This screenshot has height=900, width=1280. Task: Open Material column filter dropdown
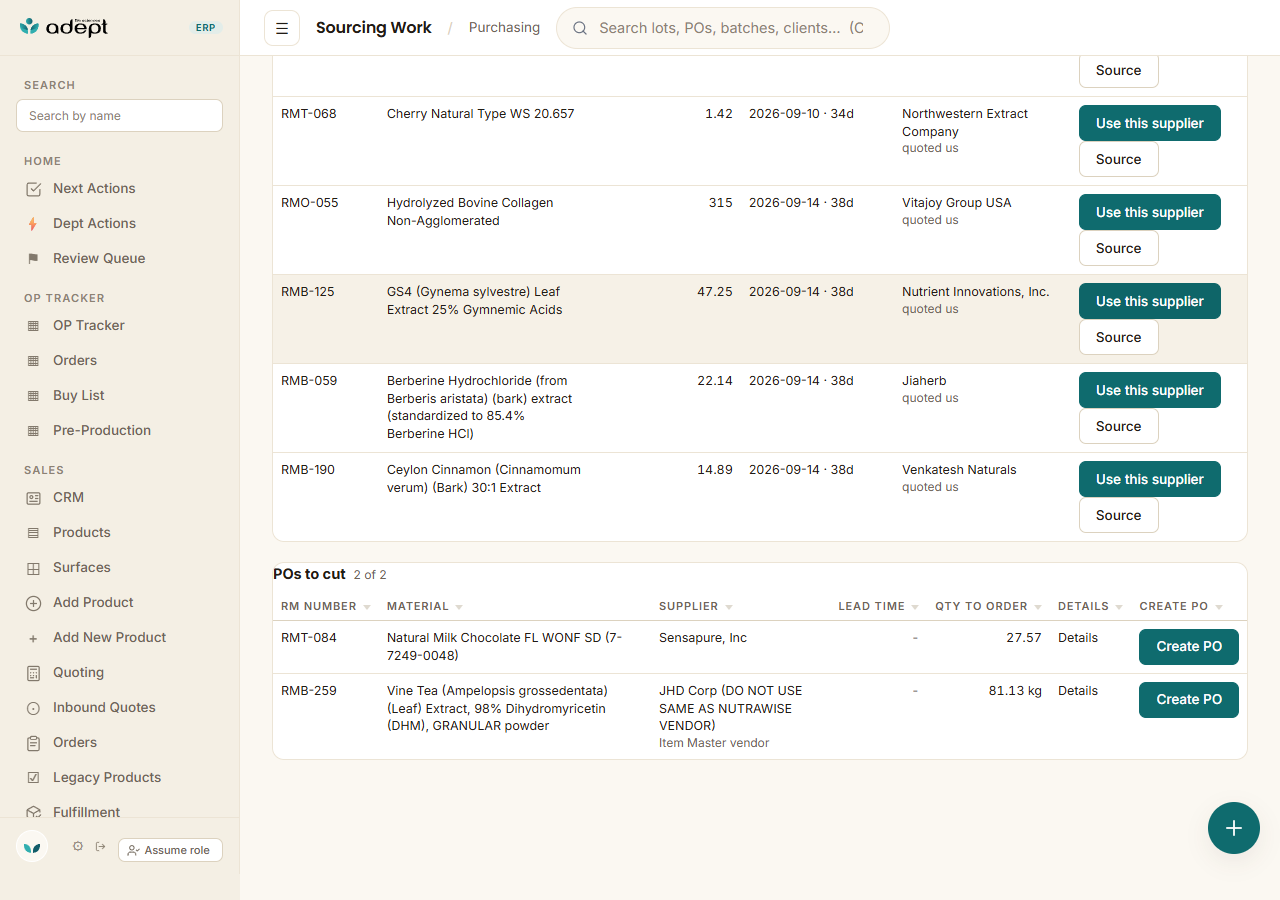[x=459, y=607]
